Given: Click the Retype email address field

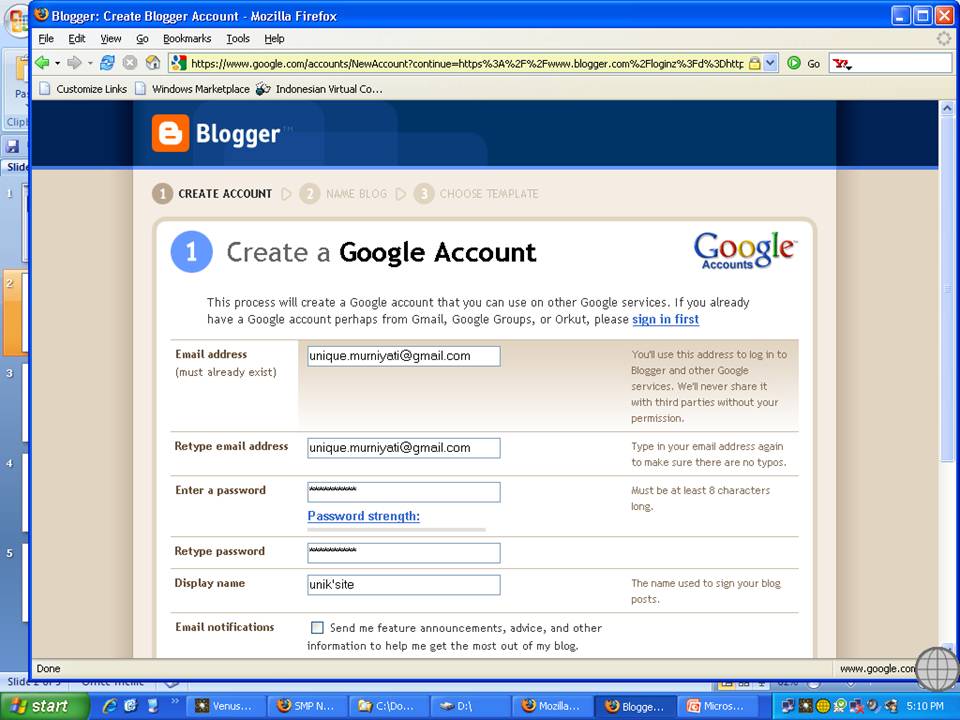Looking at the screenshot, I should click(403, 448).
